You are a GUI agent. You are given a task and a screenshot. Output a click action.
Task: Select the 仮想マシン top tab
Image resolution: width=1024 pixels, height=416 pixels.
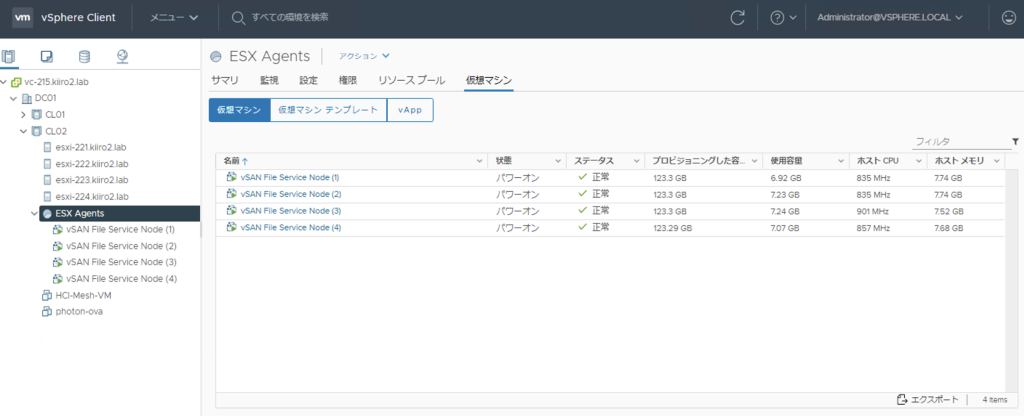pyautogui.click(x=488, y=80)
